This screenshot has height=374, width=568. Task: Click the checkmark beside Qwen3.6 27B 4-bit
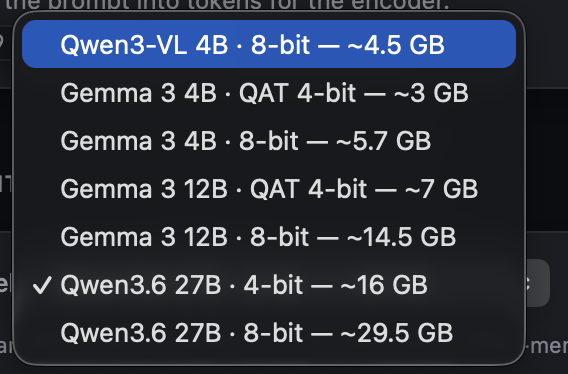coord(42,285)
